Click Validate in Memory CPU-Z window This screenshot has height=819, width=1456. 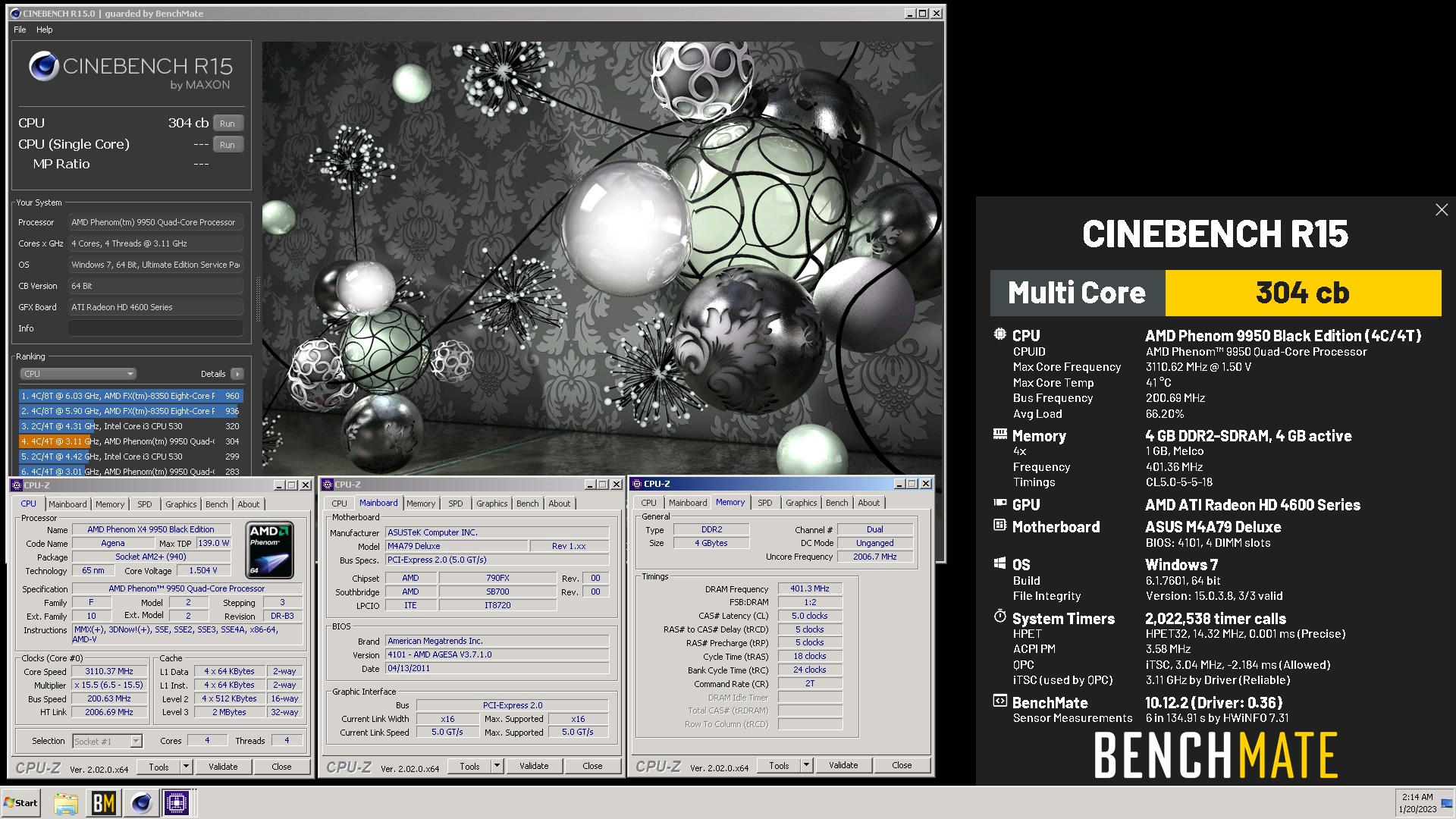pyautogui.click(x=843, y=765)
